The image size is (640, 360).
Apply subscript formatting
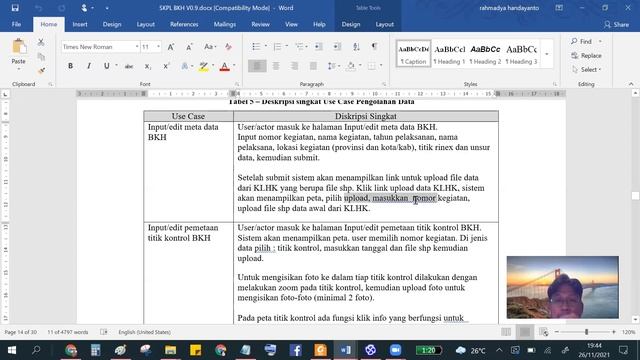[x=148, y=66]
